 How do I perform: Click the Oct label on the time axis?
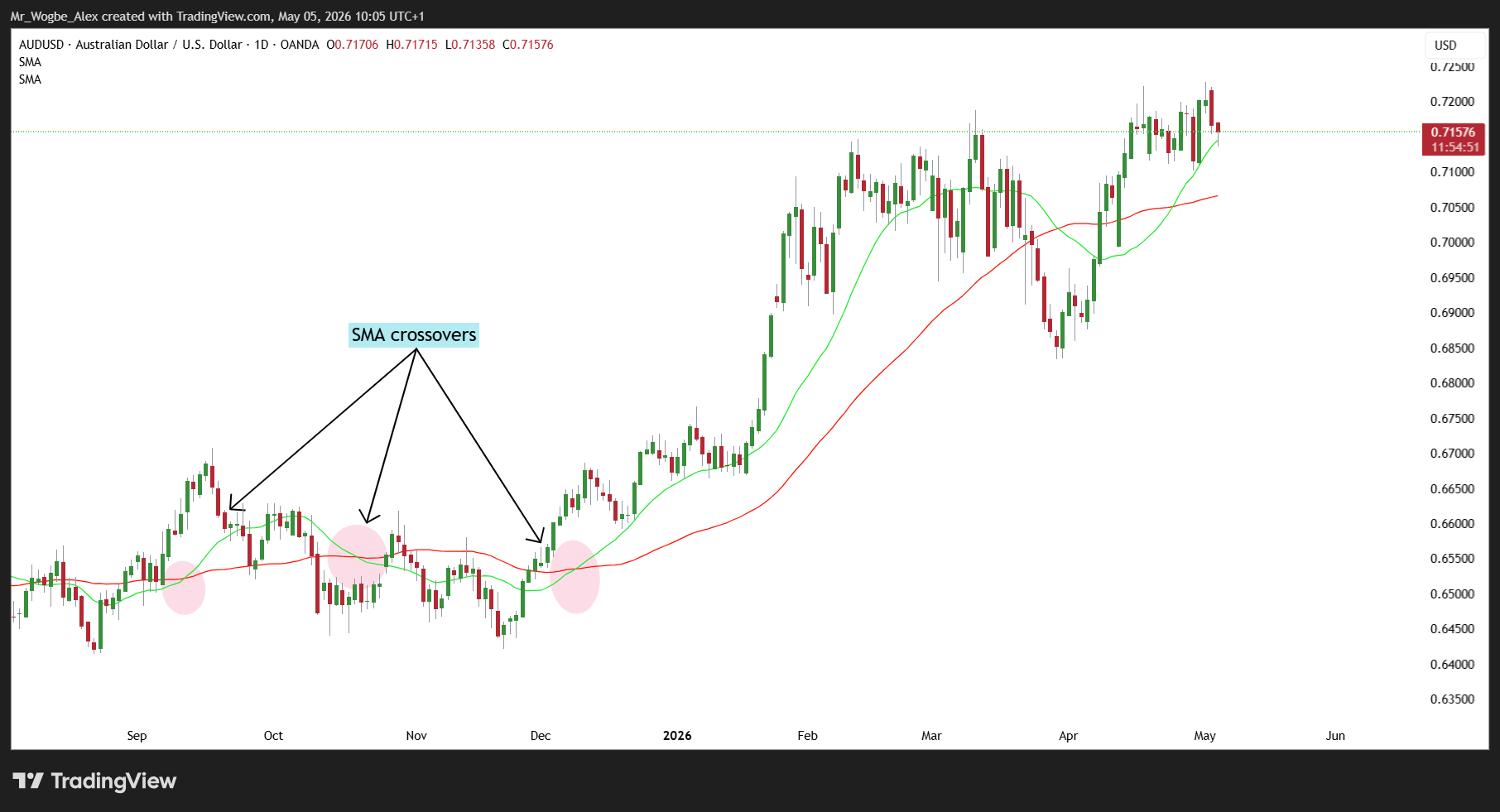(x=273, y=736)
